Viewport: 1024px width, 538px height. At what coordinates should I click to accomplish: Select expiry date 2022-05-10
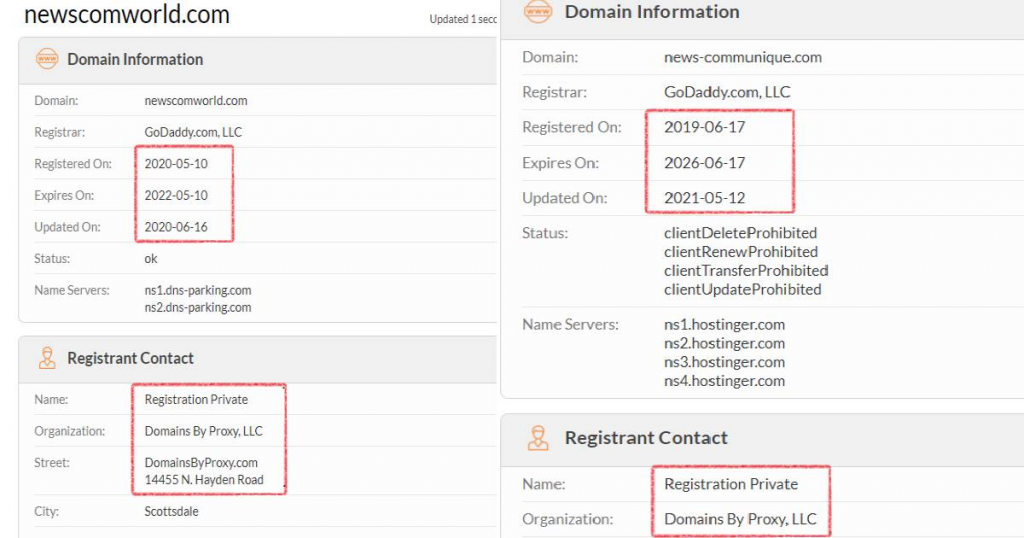point(176,195)
